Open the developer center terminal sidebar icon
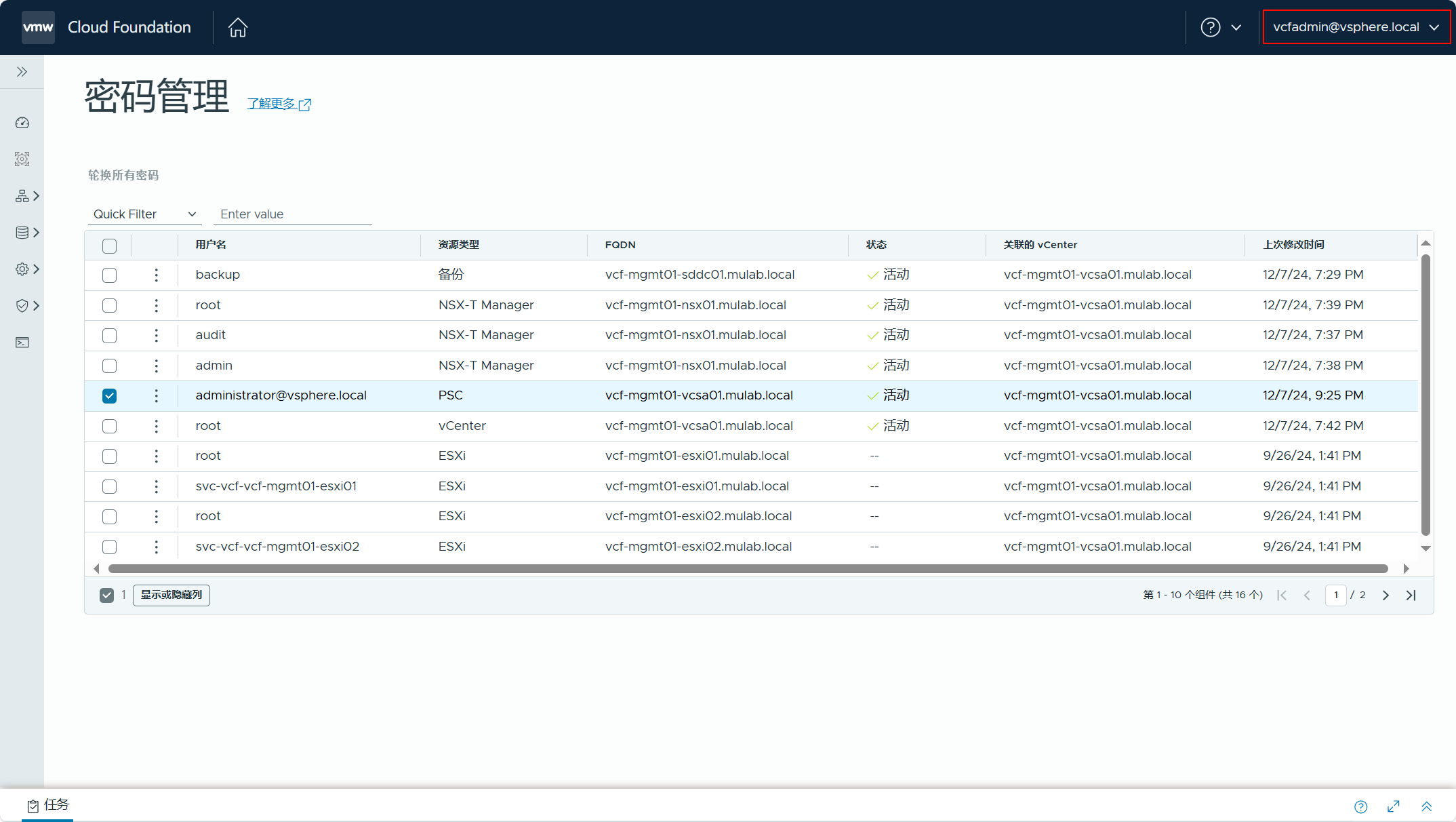Screen dimensions: 1456x822 pos(22,342)
